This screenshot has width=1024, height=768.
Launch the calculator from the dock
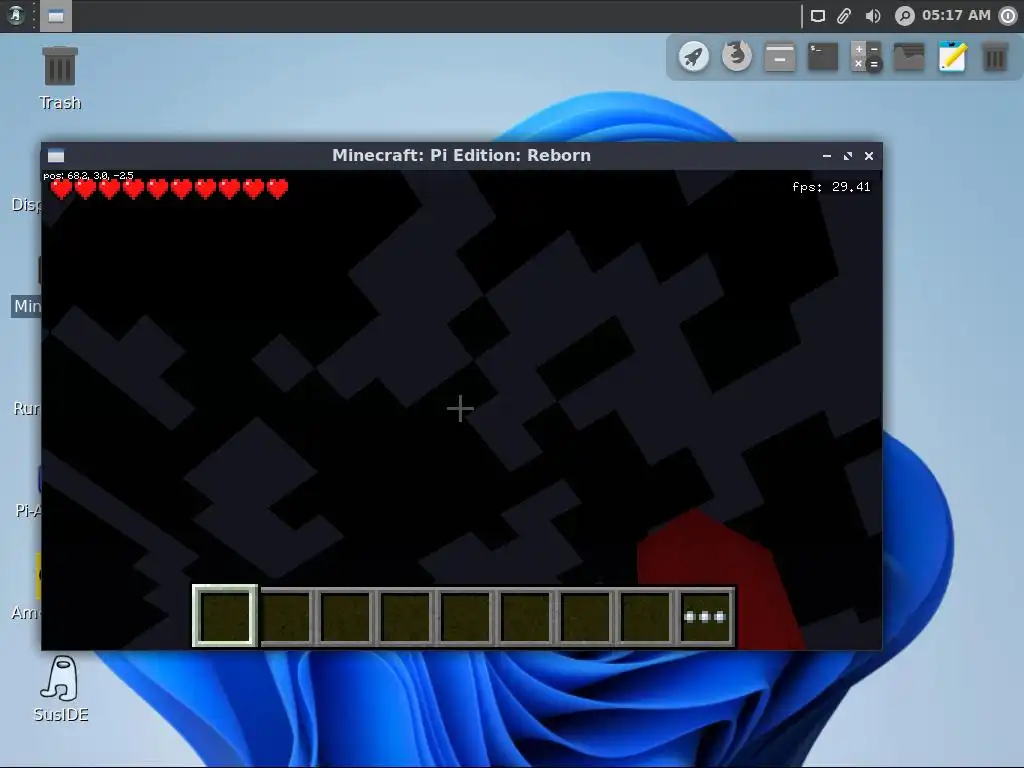tap(866, 57)
